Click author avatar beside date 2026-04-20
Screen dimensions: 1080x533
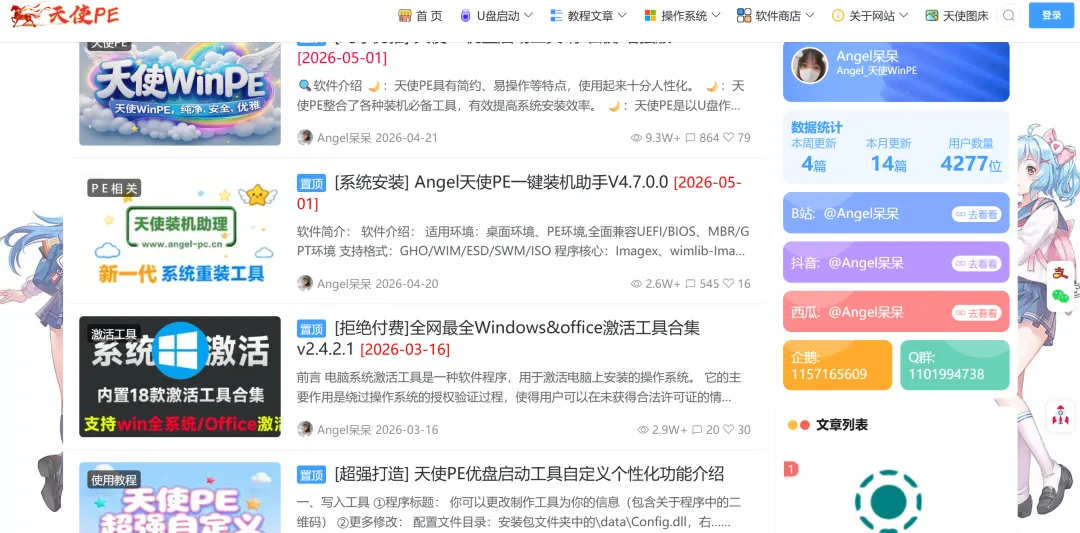(x=305, y=283)
